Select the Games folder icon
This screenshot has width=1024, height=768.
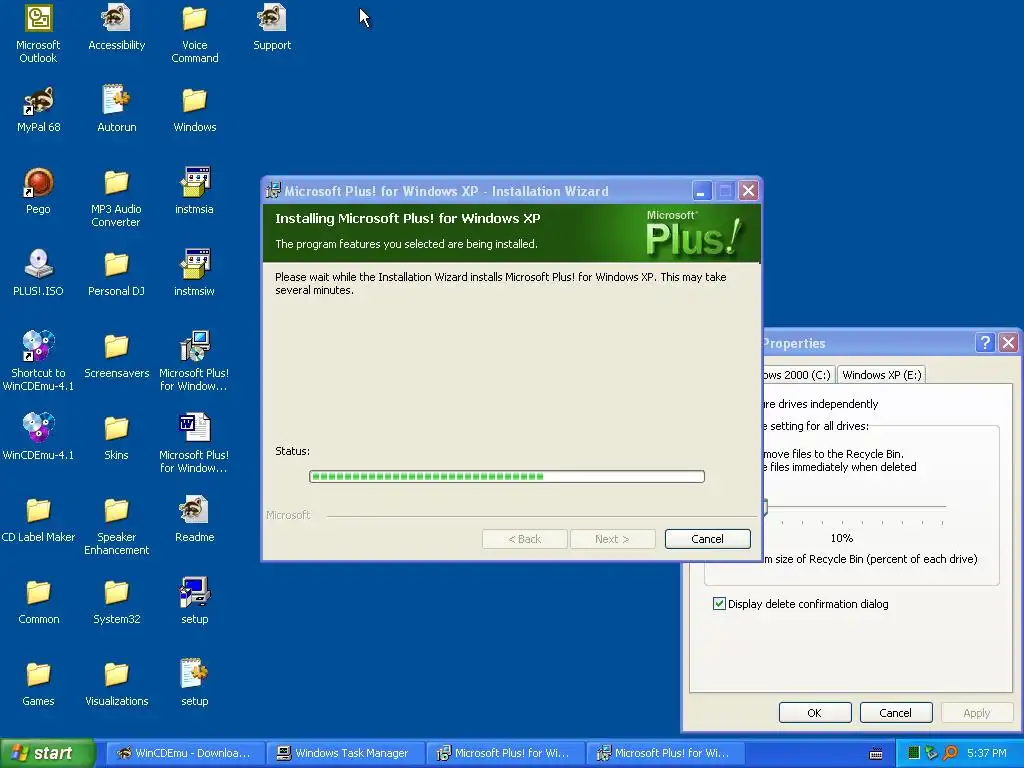38,684
